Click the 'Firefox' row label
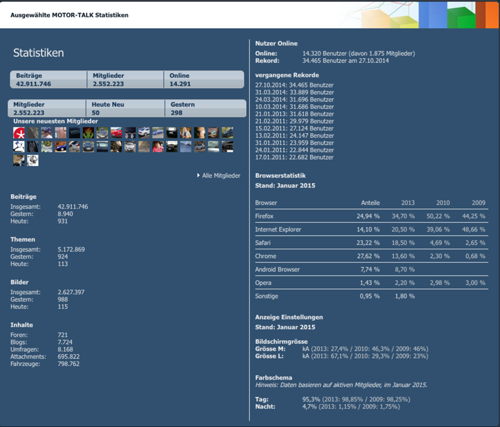This screenshot has height=427, width=500. tap(264, 216)
